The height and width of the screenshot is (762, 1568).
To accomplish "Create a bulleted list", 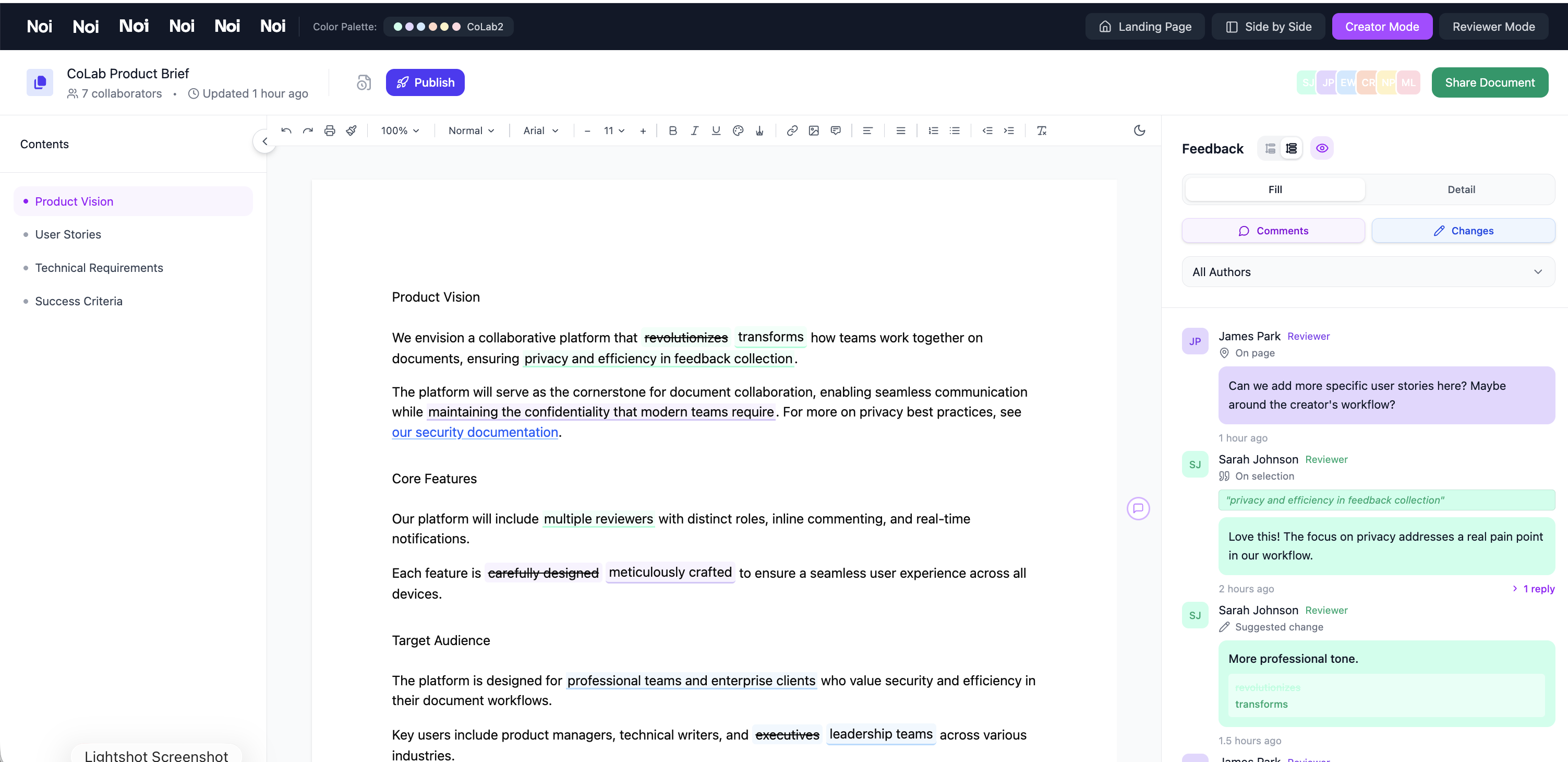I will [955, 130].
